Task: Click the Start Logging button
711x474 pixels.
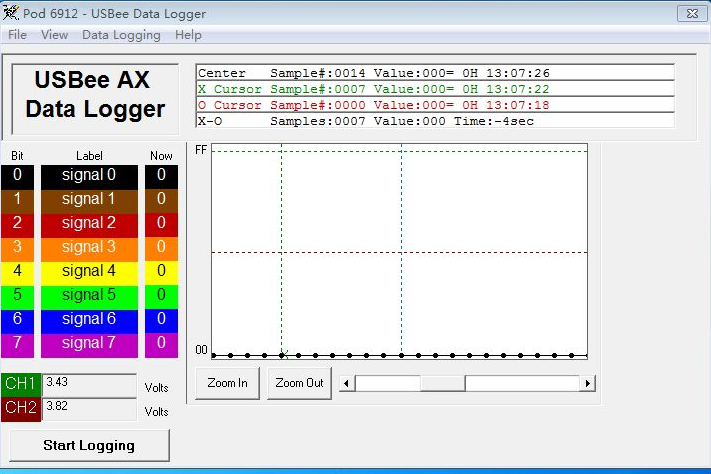Action: [x=89, y=445]
